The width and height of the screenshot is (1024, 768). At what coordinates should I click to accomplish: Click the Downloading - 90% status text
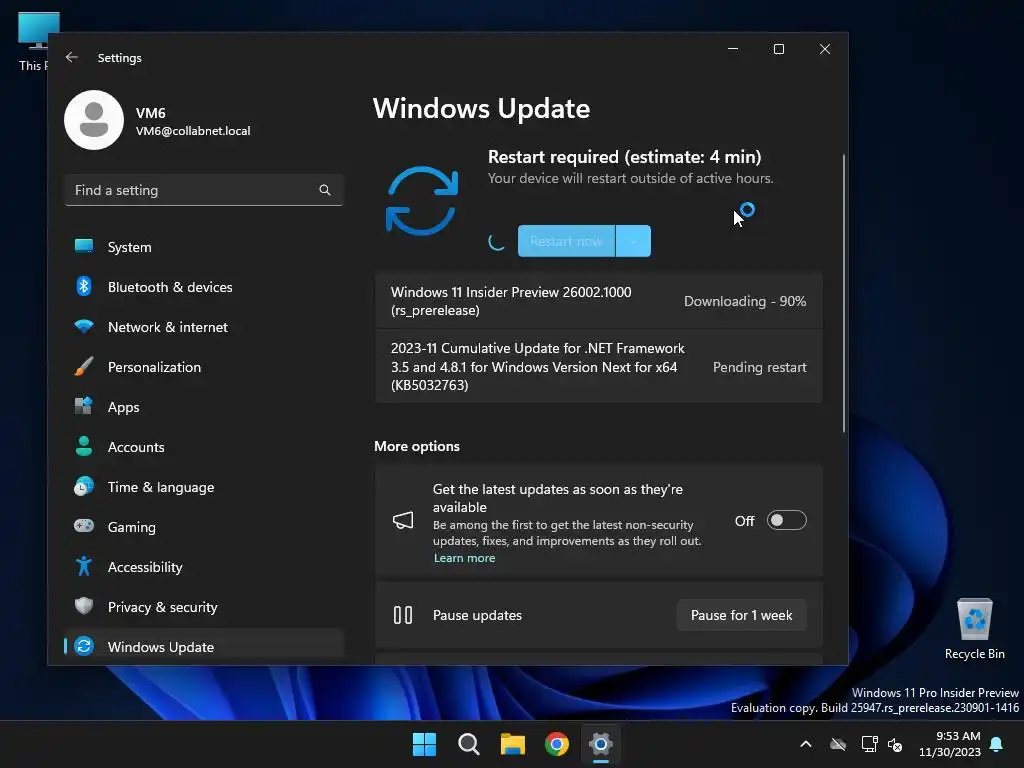click(744, 301)
